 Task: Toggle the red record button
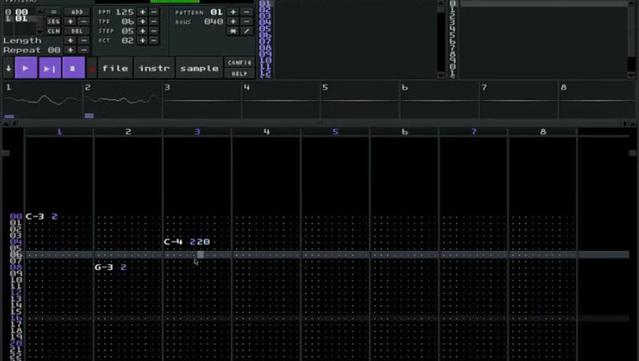[x=92, y=68]
